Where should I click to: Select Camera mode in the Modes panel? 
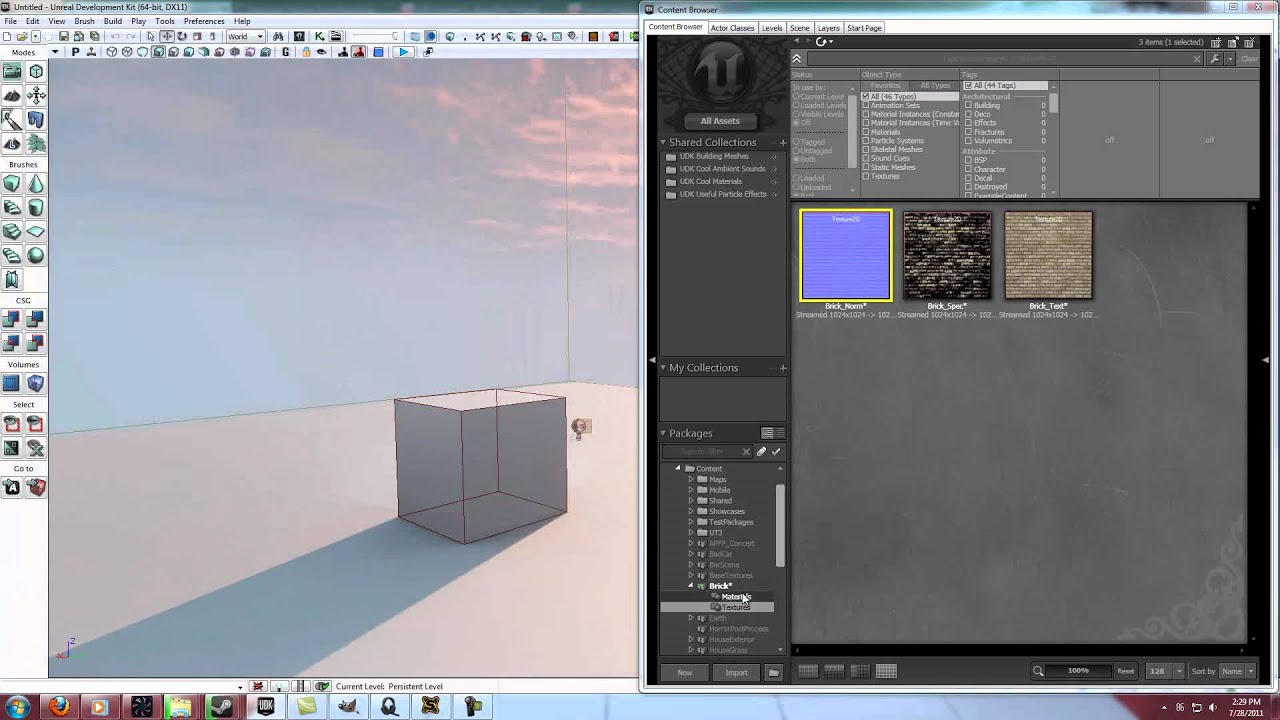click(12, 71)
